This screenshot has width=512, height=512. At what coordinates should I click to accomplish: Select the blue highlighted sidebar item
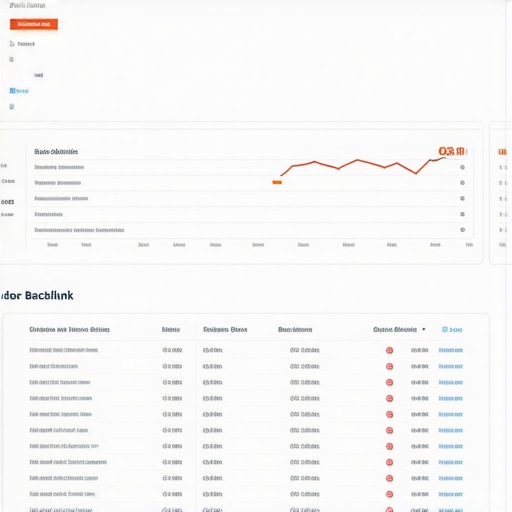[x=19, y=91]
